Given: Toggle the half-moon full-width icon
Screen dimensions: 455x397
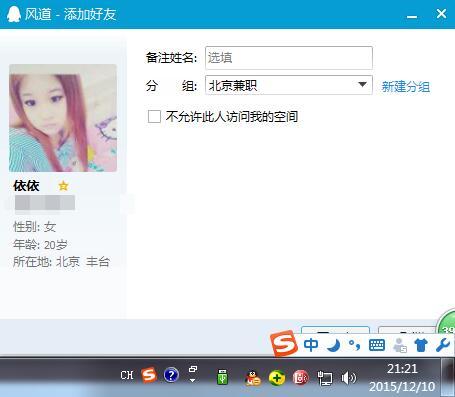Looking at the screenshot, I should 334,345.
